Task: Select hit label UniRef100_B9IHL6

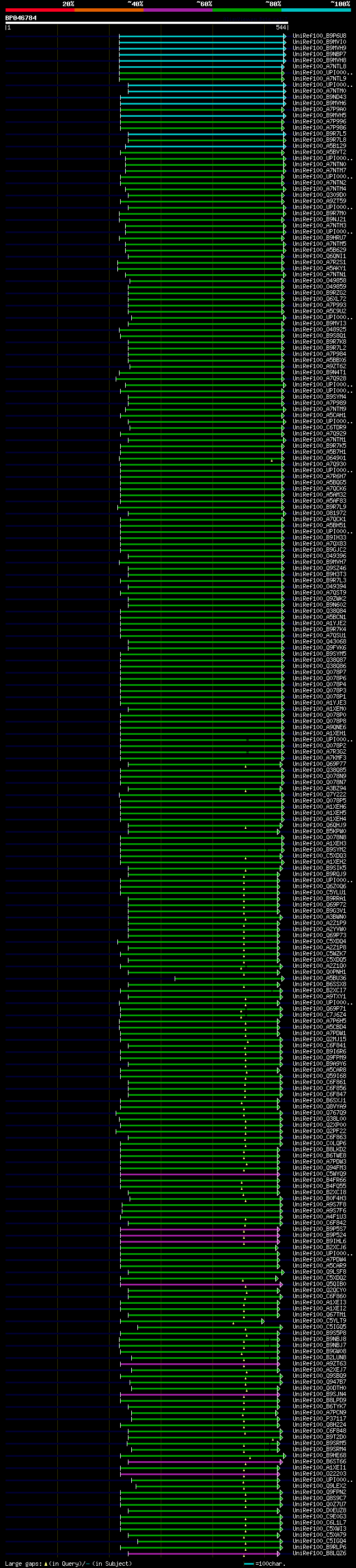Action: (x=319, y=1241)
